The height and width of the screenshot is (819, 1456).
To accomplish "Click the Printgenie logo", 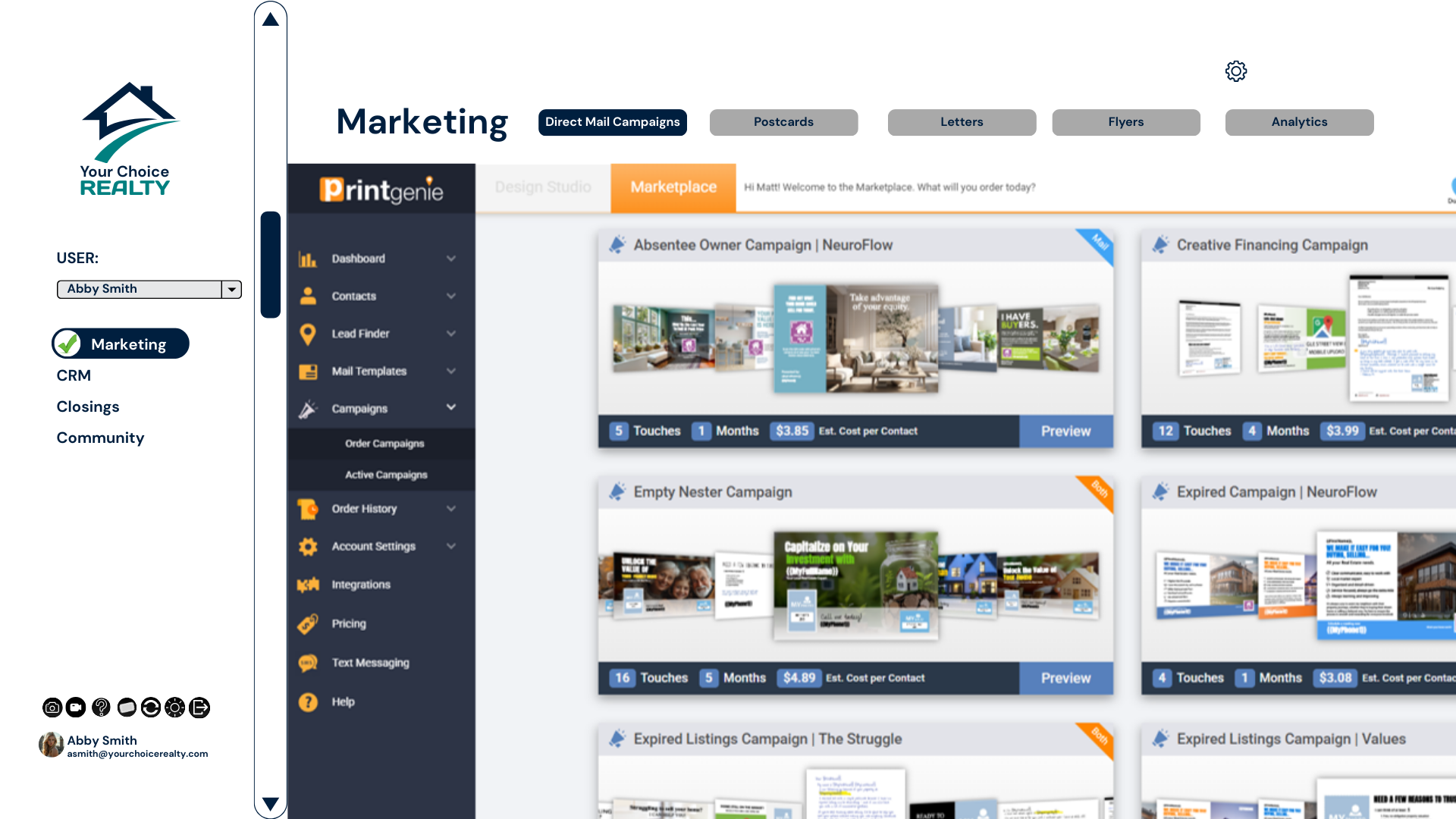I will tap(381, 190).
